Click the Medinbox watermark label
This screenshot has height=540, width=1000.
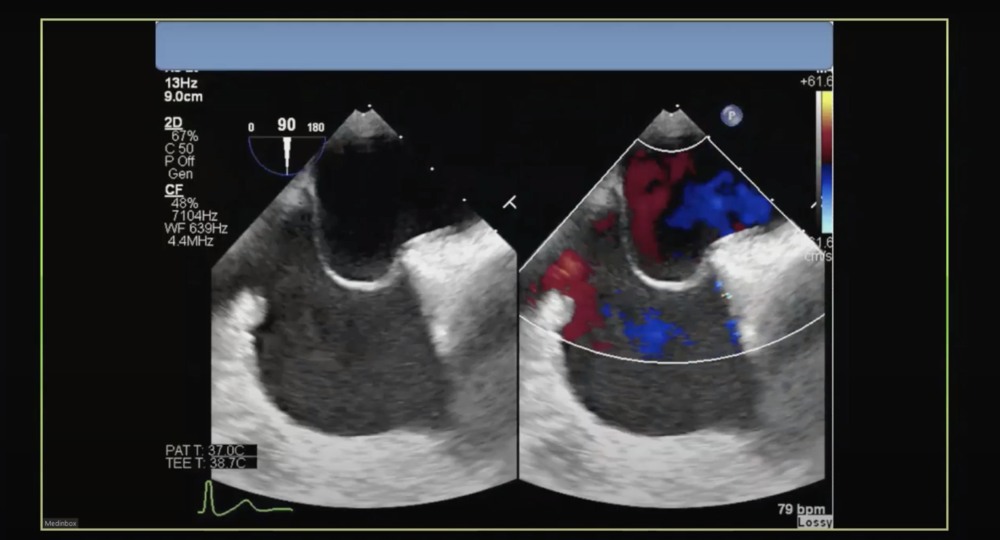click(60, 523)
